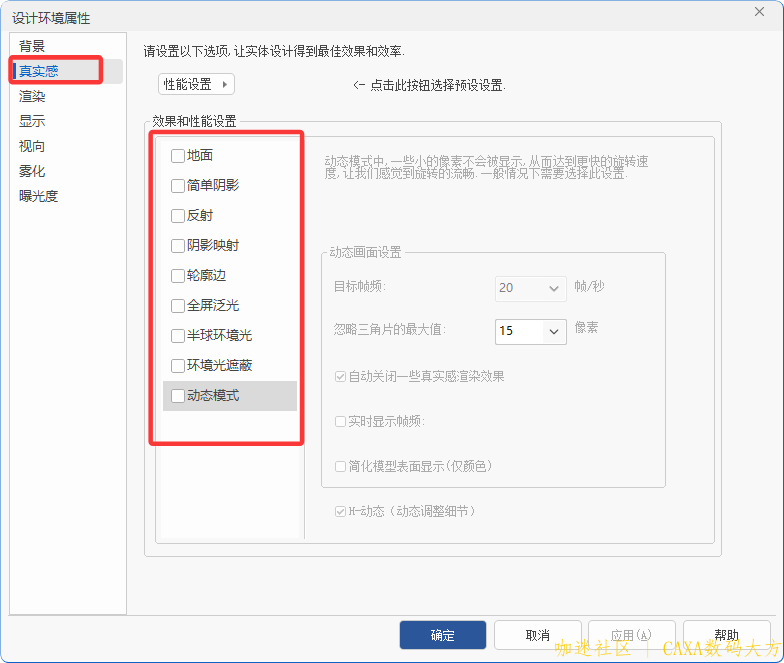Close the 设计环境属性 dialog
The height and width of the screenshot is (663, 784).
759,12
